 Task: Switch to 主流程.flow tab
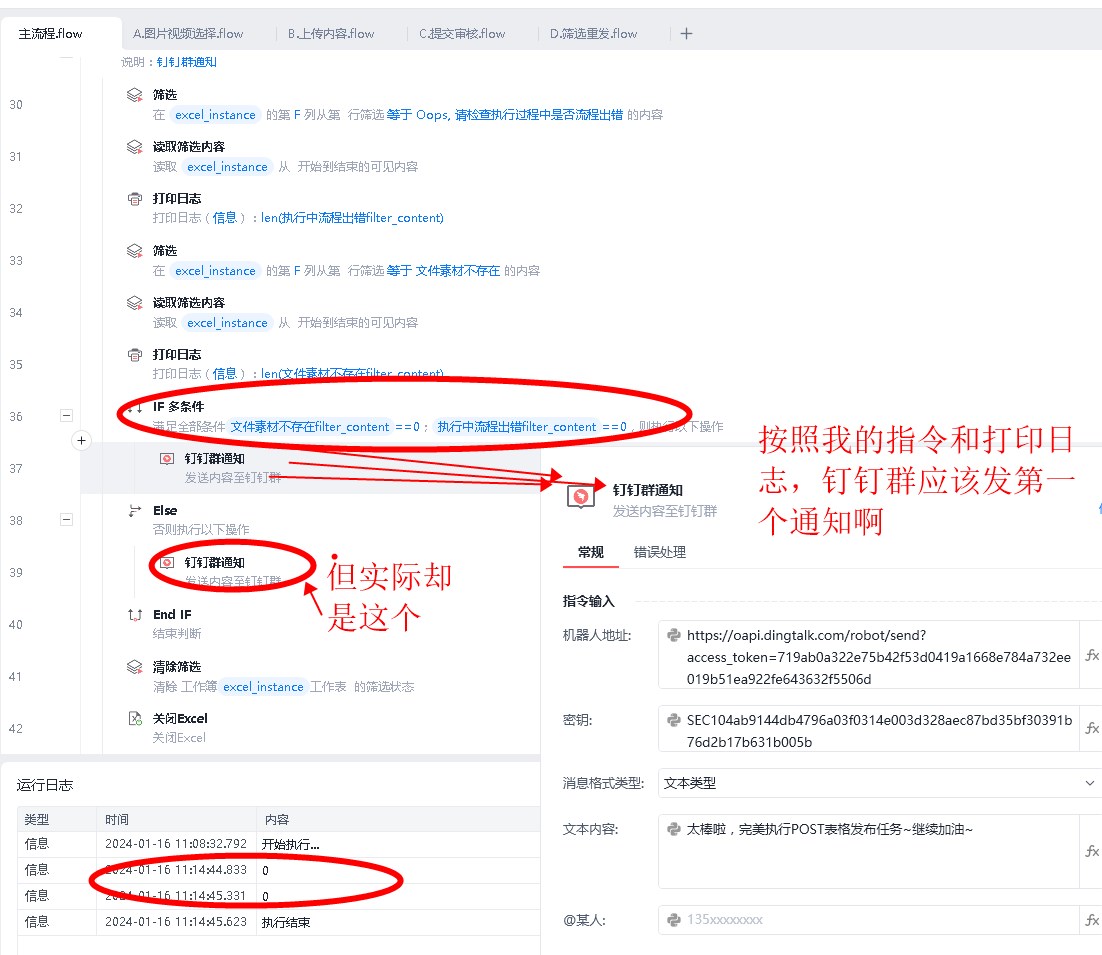click(50, 34)
